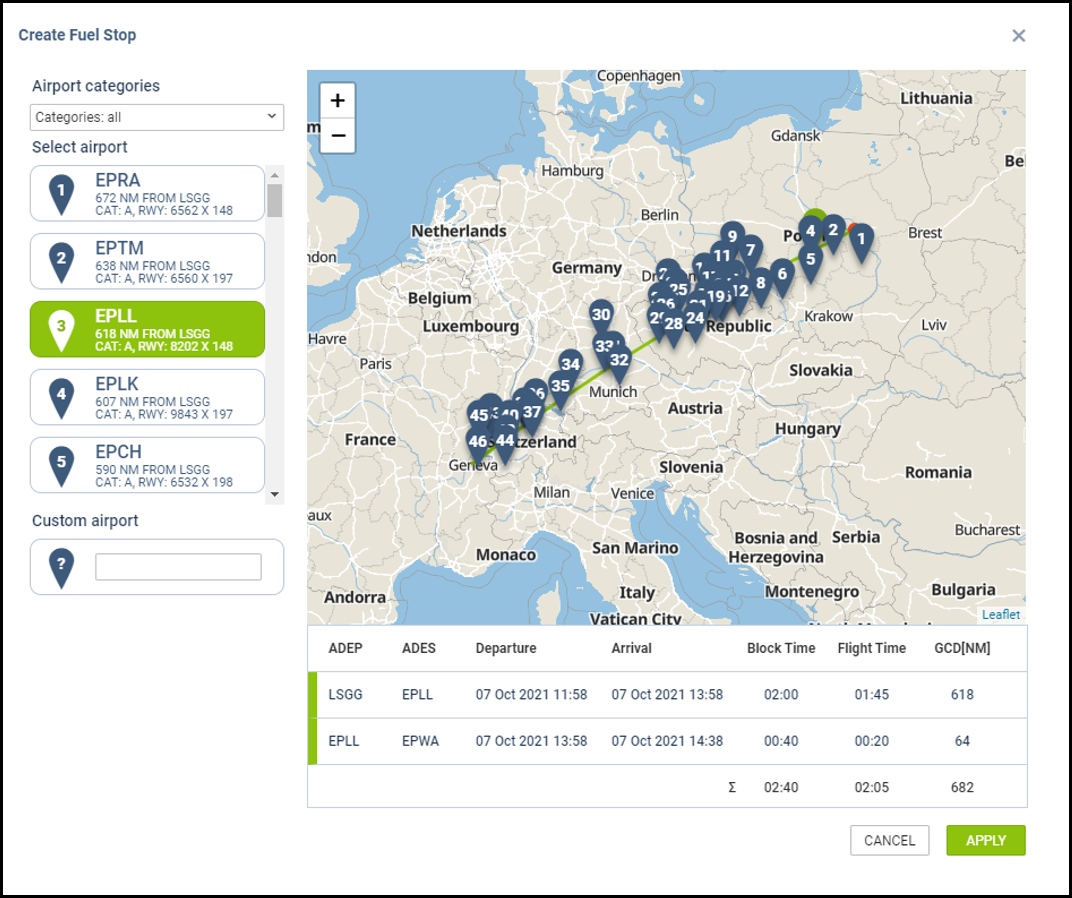Zoom out on the map
1072x898 pixels.
[x=337, y=135]
